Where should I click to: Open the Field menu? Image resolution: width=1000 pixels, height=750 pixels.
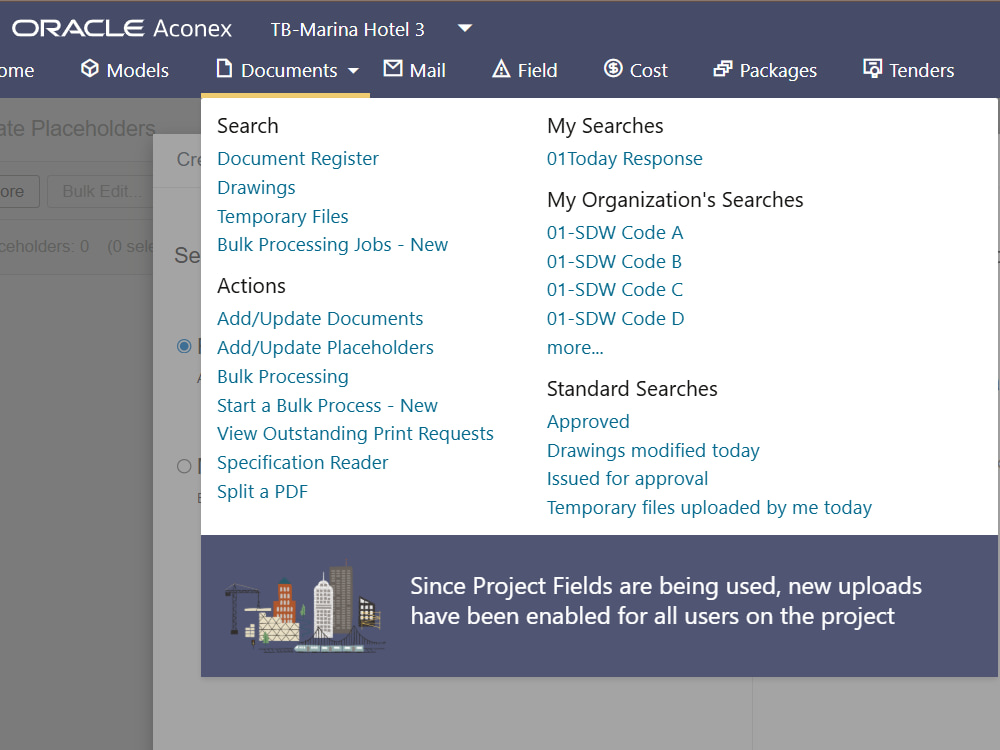tap(525, 70)
